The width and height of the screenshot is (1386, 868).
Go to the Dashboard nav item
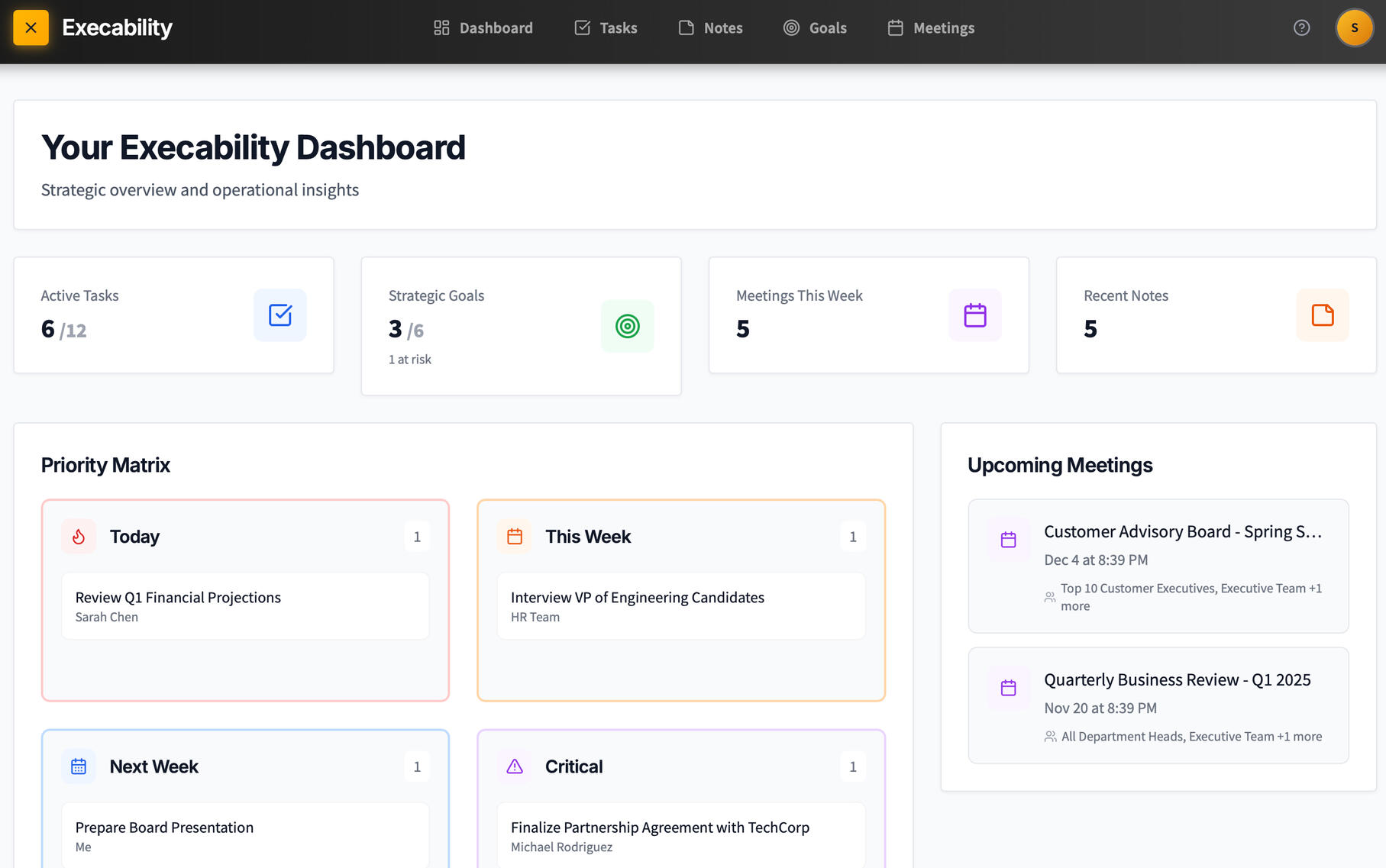(483, 28)
